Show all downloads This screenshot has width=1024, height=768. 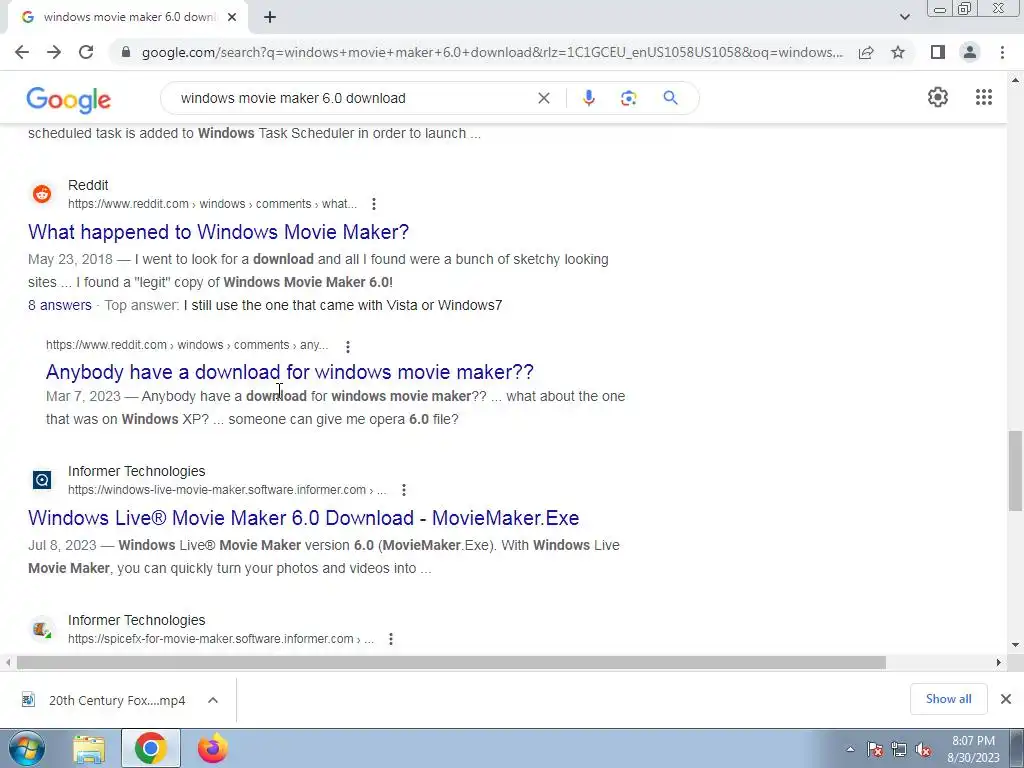[x=948, y=699]
